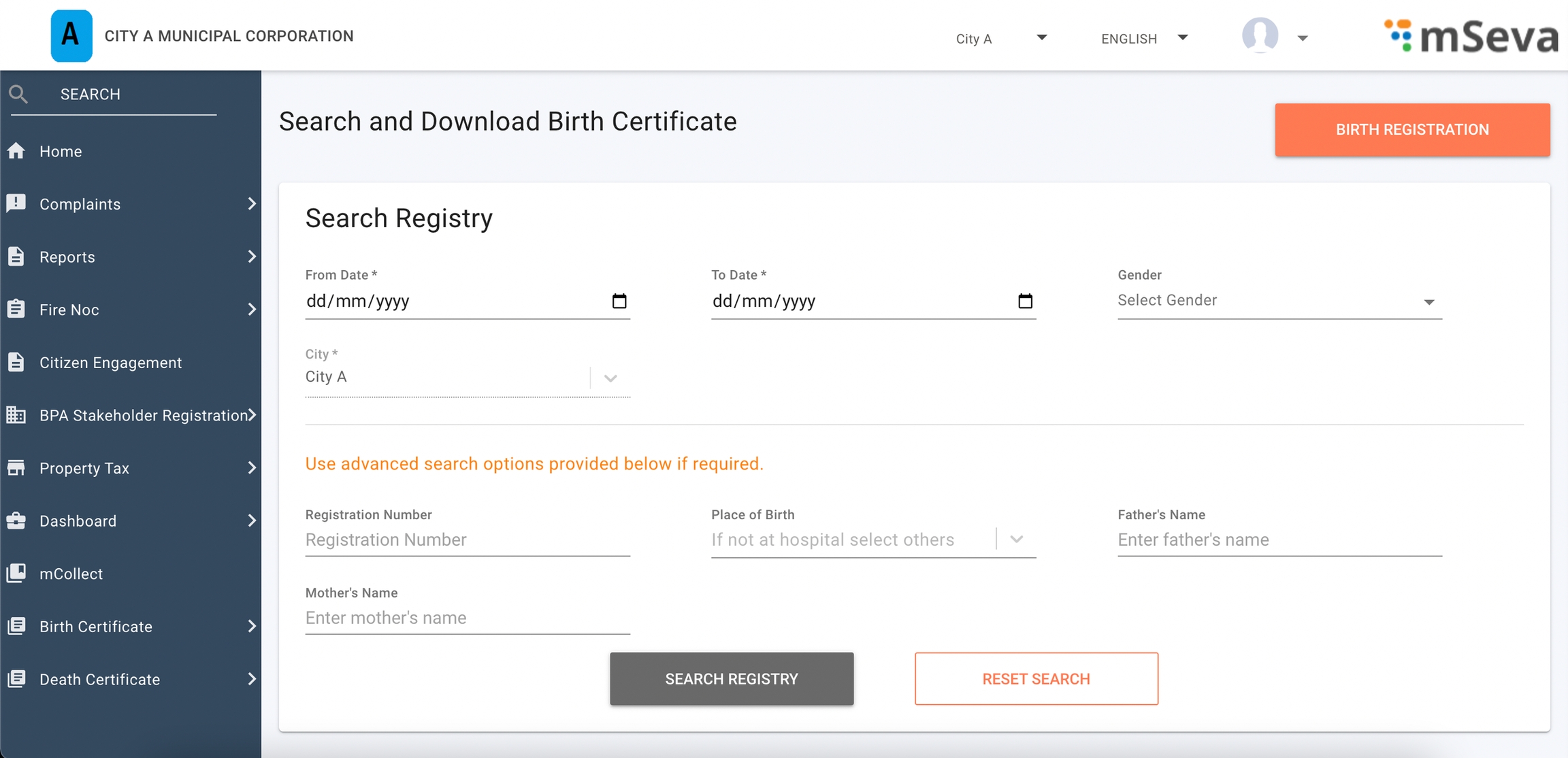The width and height of the screenshot is (1568, 758).
Task: Click the search magnifier icon in sidebar
Action: pos(18,94)
